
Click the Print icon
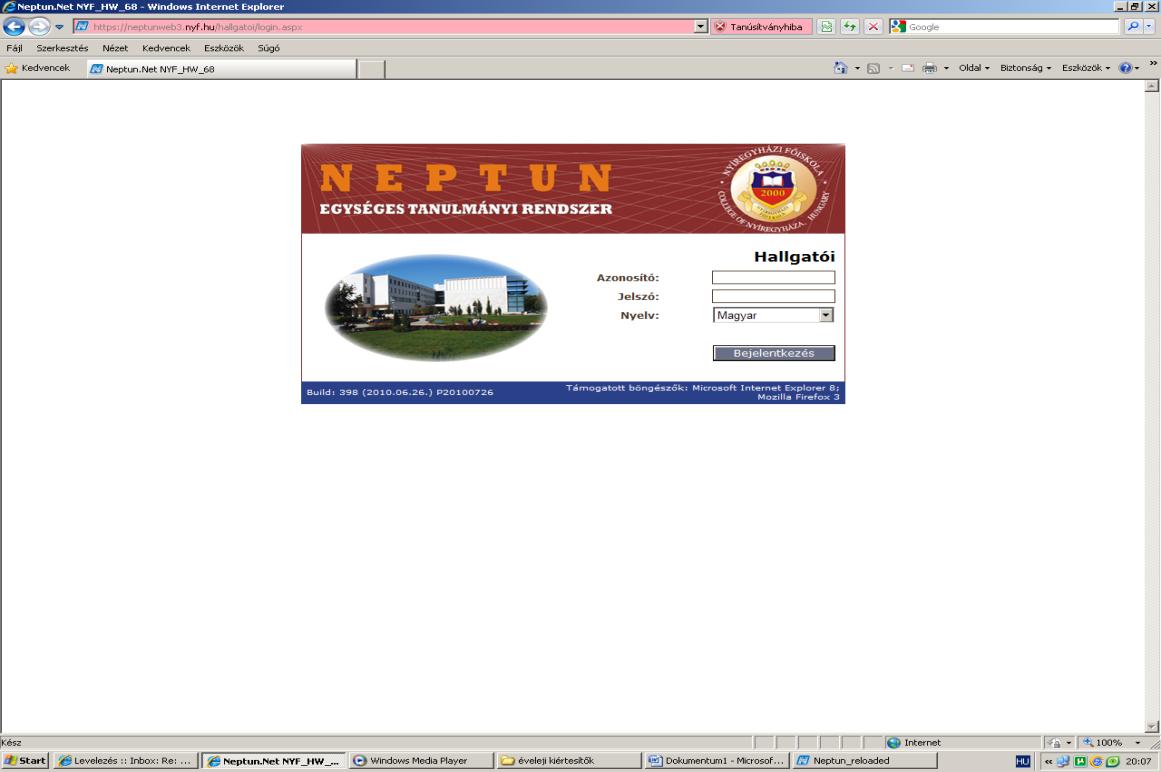[929, 68]
